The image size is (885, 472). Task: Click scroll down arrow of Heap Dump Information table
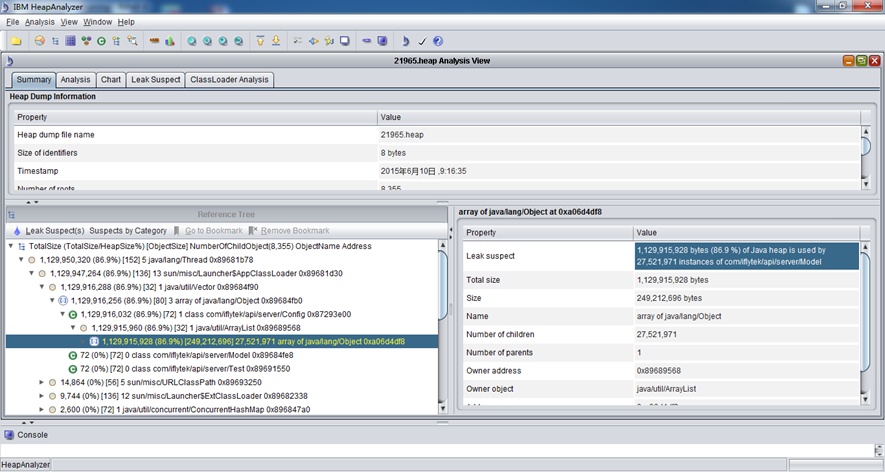tap(866, 184)
